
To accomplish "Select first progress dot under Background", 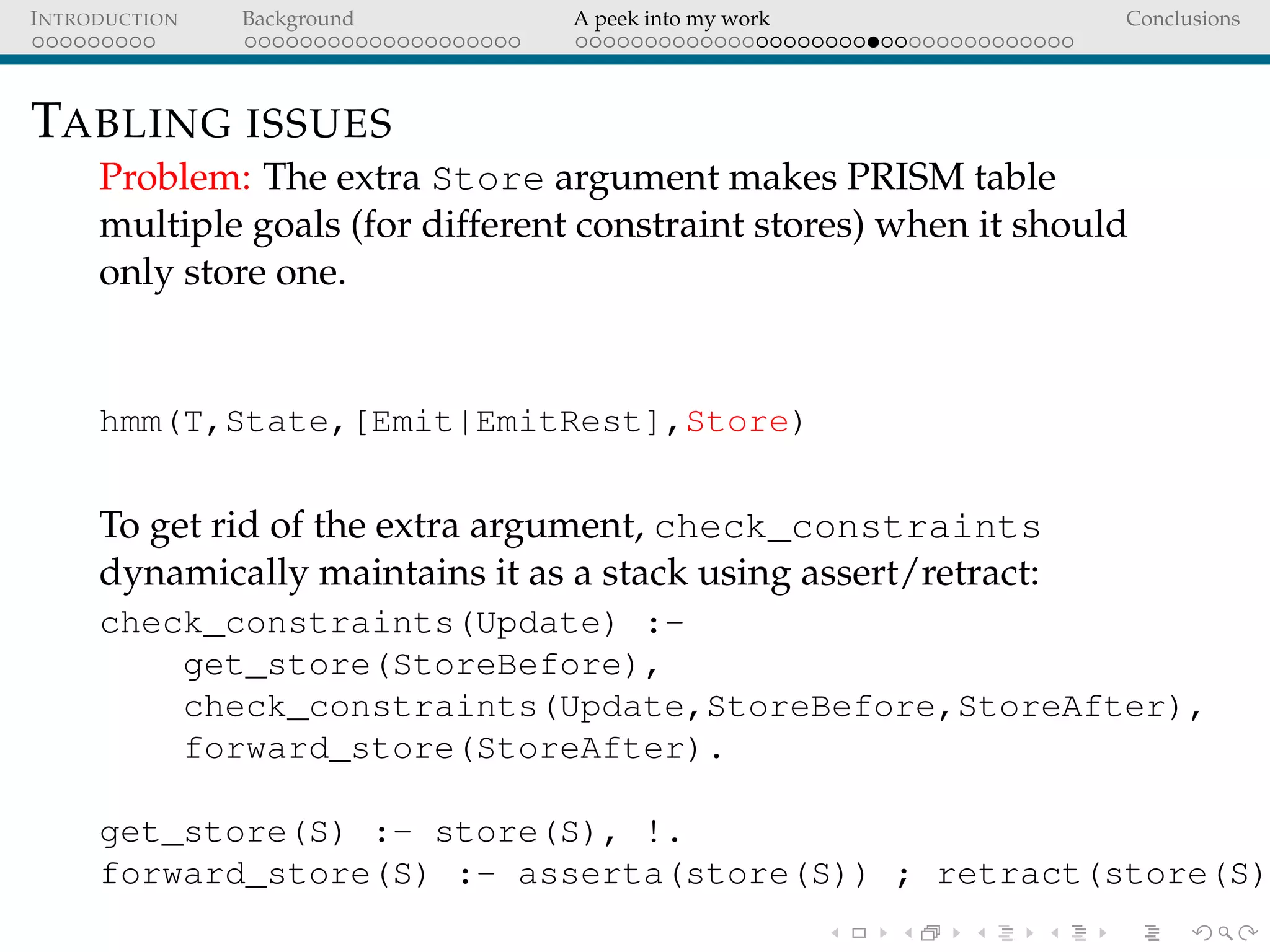I will tap(251, 42).
